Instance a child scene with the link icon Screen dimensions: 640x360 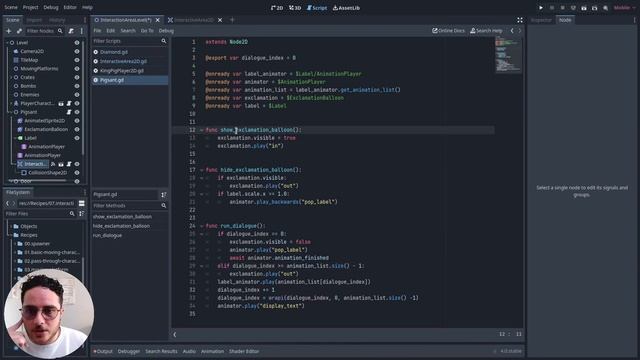click(19, 31)
